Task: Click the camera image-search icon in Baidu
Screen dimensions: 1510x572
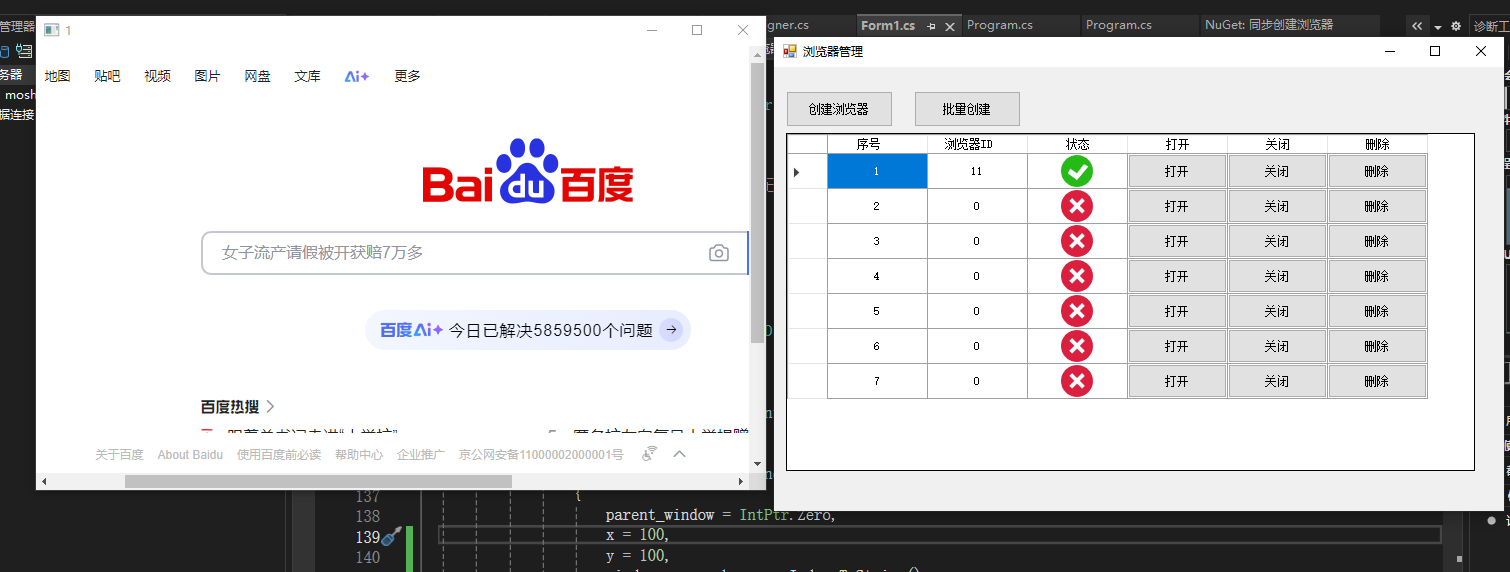Action: 718,253
